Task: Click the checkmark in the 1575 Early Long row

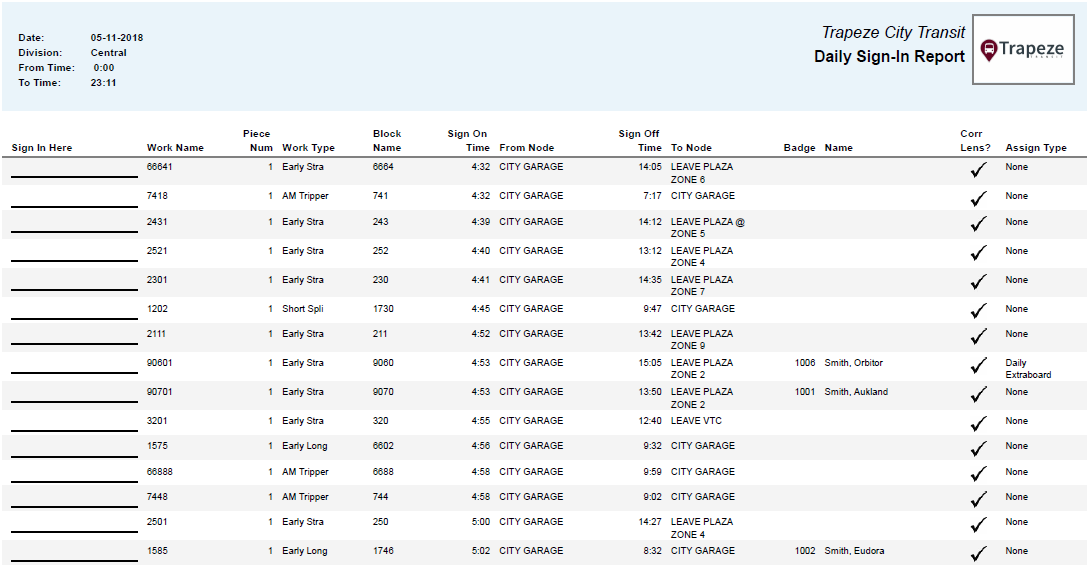Action: point(978,449)
